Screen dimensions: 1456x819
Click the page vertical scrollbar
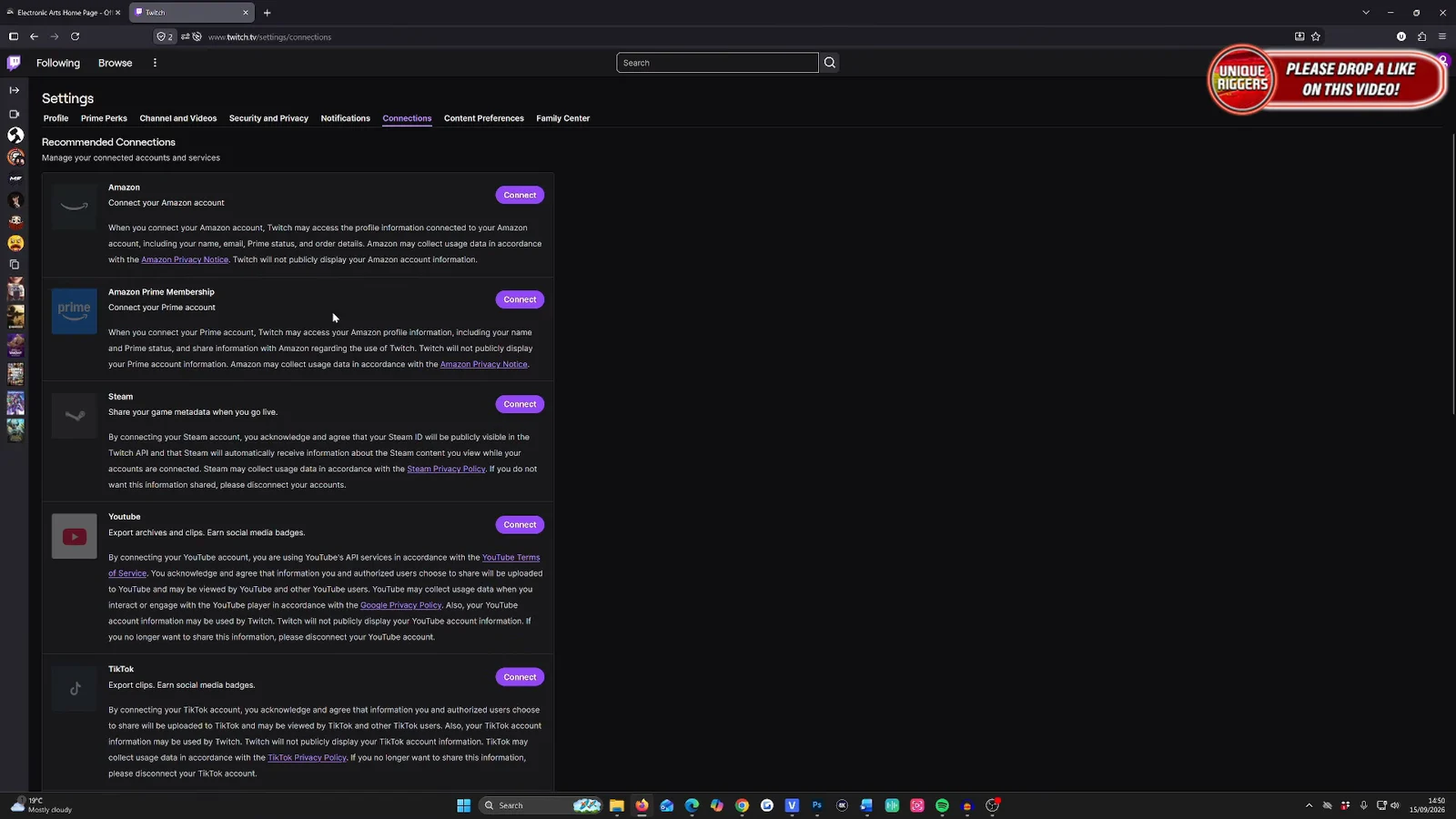(x=1453, y=273)
